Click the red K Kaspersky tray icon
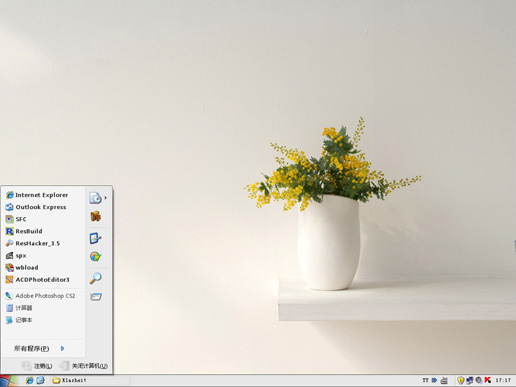This screenshot has height=387, width=516. point(488,380)
